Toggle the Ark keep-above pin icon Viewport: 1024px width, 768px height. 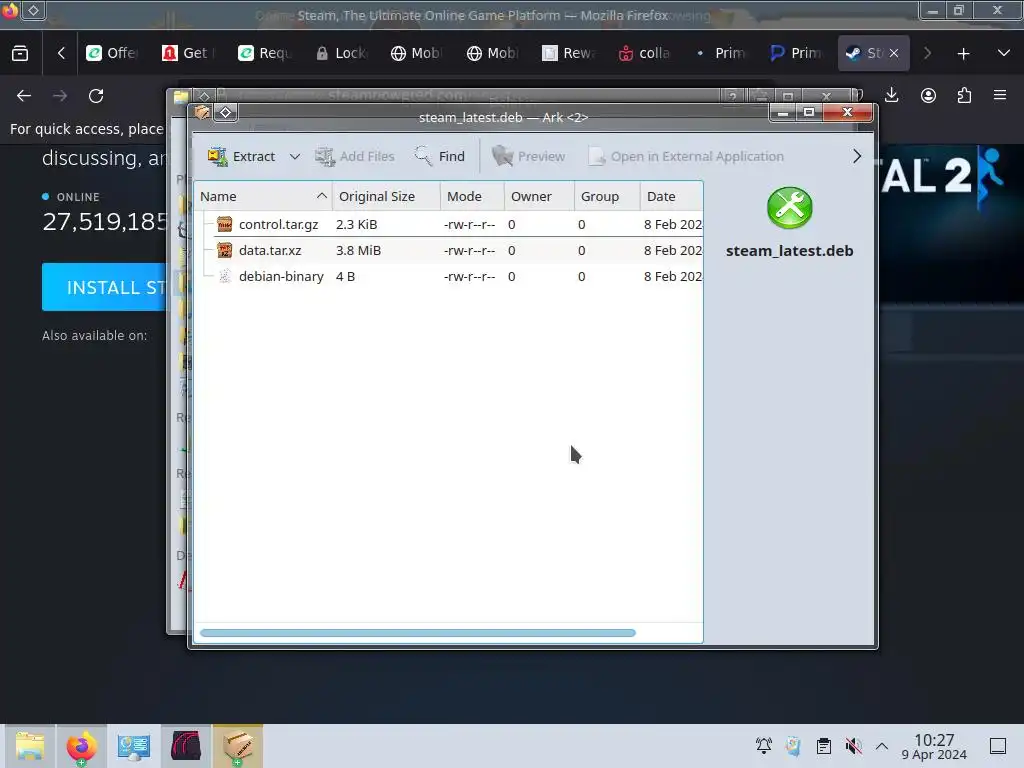coord(225,113)
